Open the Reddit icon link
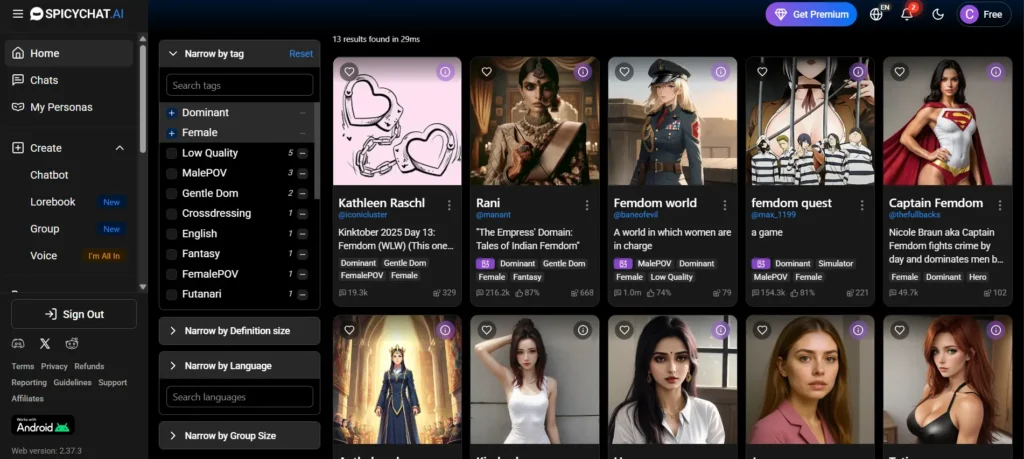This screenshot has height=459, width=1024. (72, 343)
